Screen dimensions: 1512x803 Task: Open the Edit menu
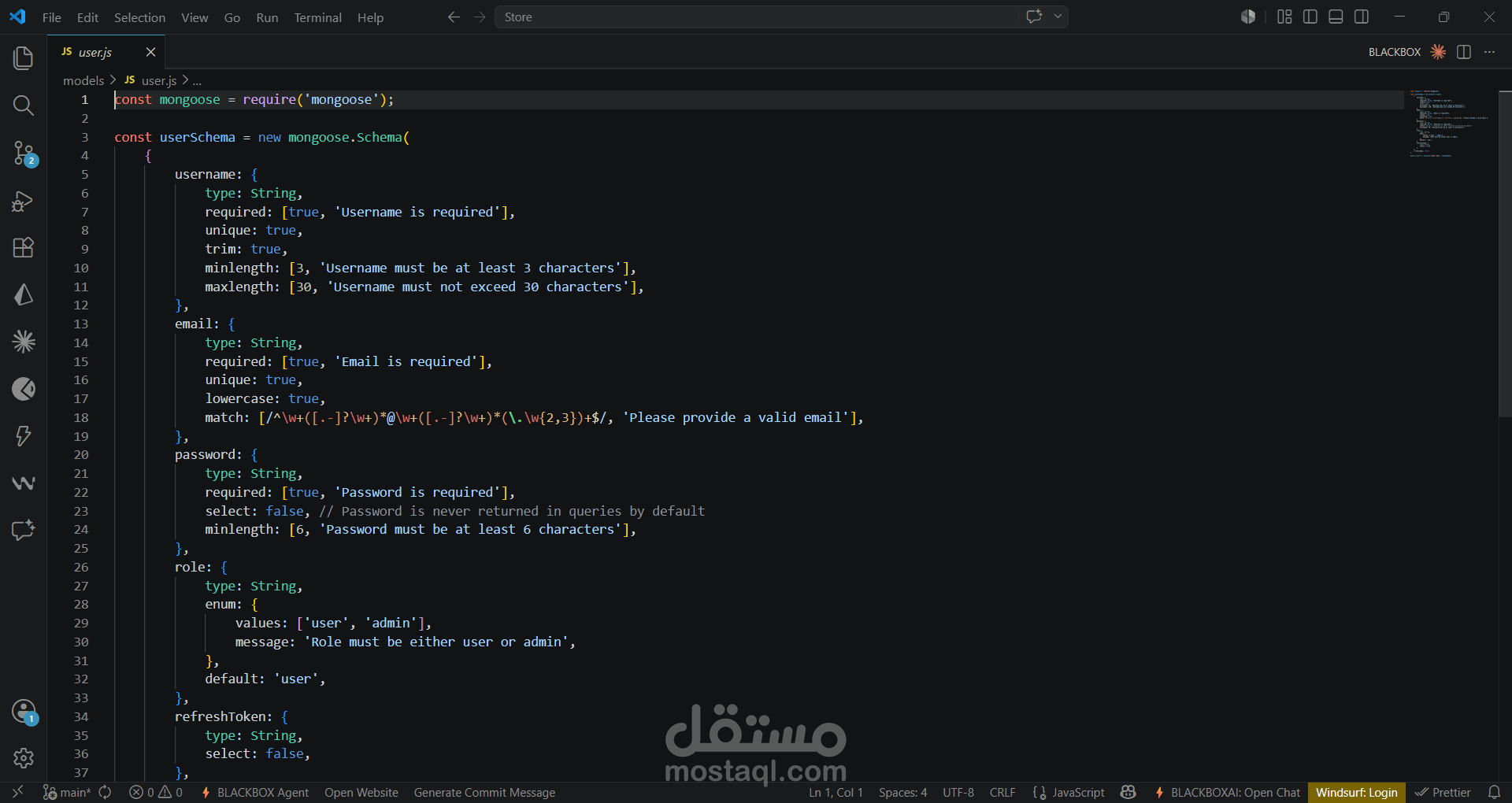tap(87, 17)
